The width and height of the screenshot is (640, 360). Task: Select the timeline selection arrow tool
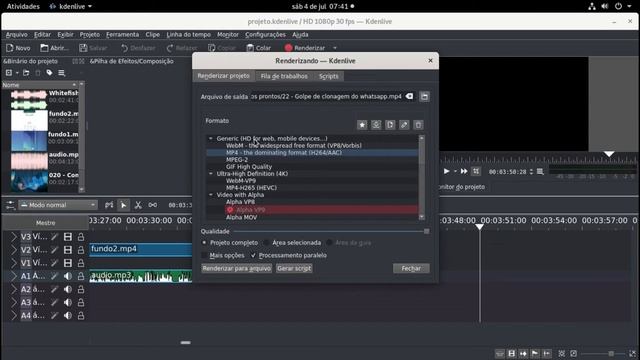coord(123,205)
